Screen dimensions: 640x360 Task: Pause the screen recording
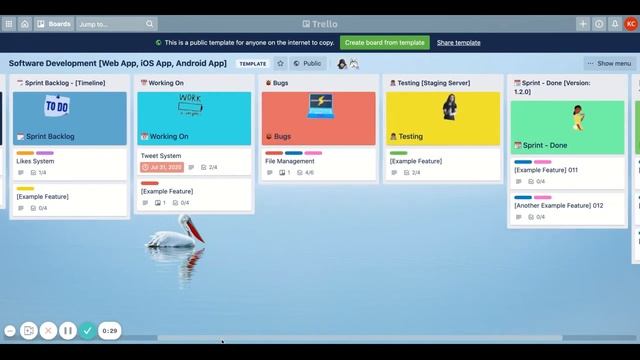point(68,331)
